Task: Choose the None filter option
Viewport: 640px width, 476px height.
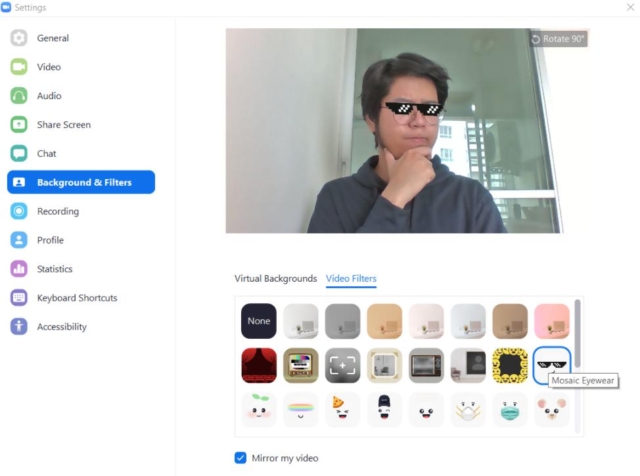Action: coord(259,321)
